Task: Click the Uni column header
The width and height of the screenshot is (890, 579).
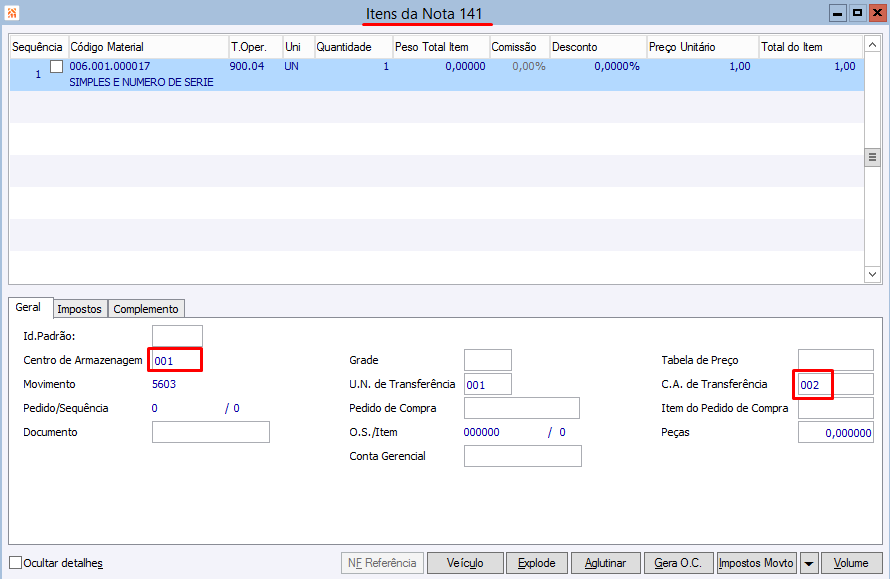Action: (x=299, y=47)
